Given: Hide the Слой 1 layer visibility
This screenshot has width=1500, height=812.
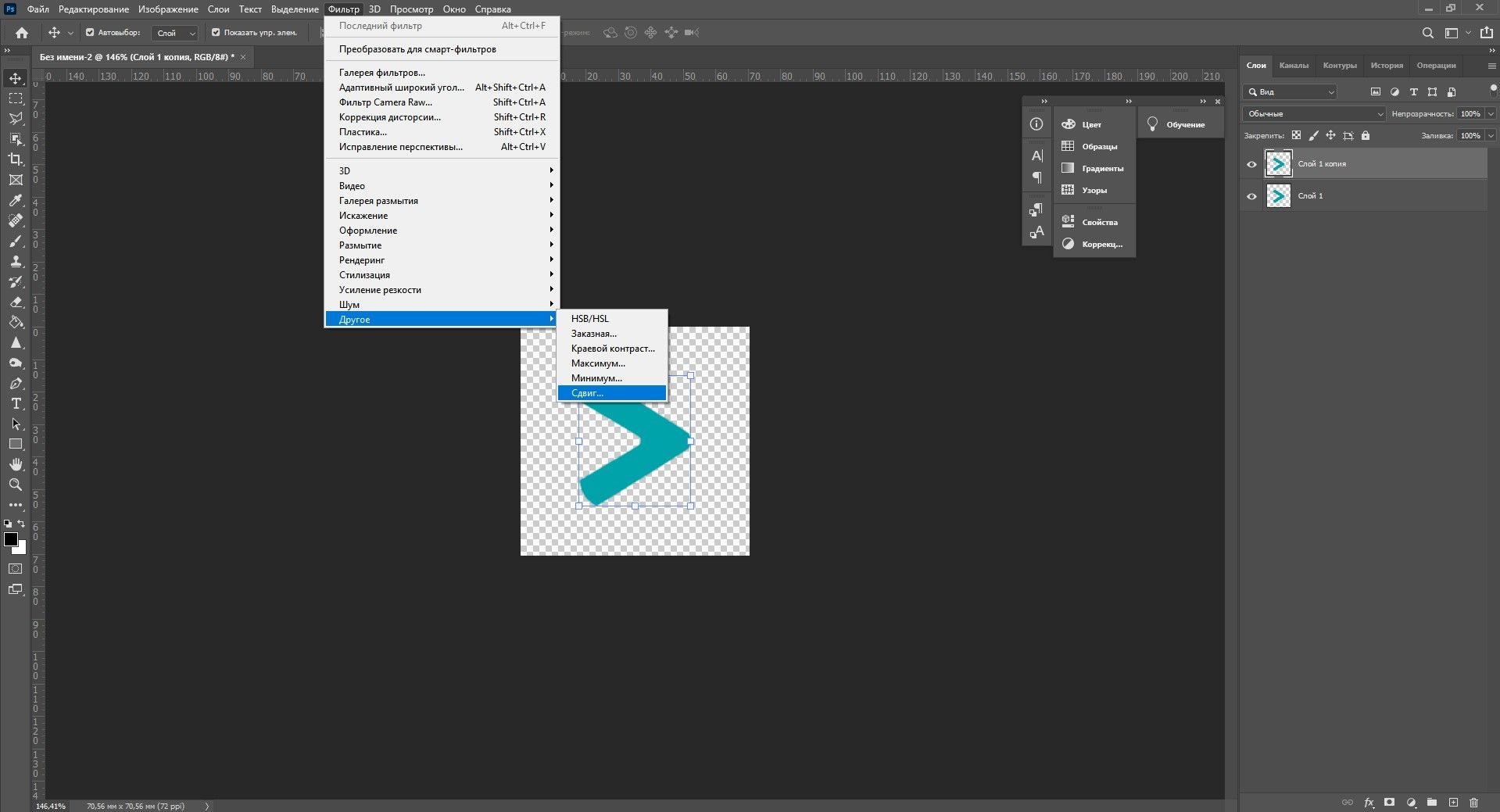Looking at the screenshot, I should coord(1251,196).
